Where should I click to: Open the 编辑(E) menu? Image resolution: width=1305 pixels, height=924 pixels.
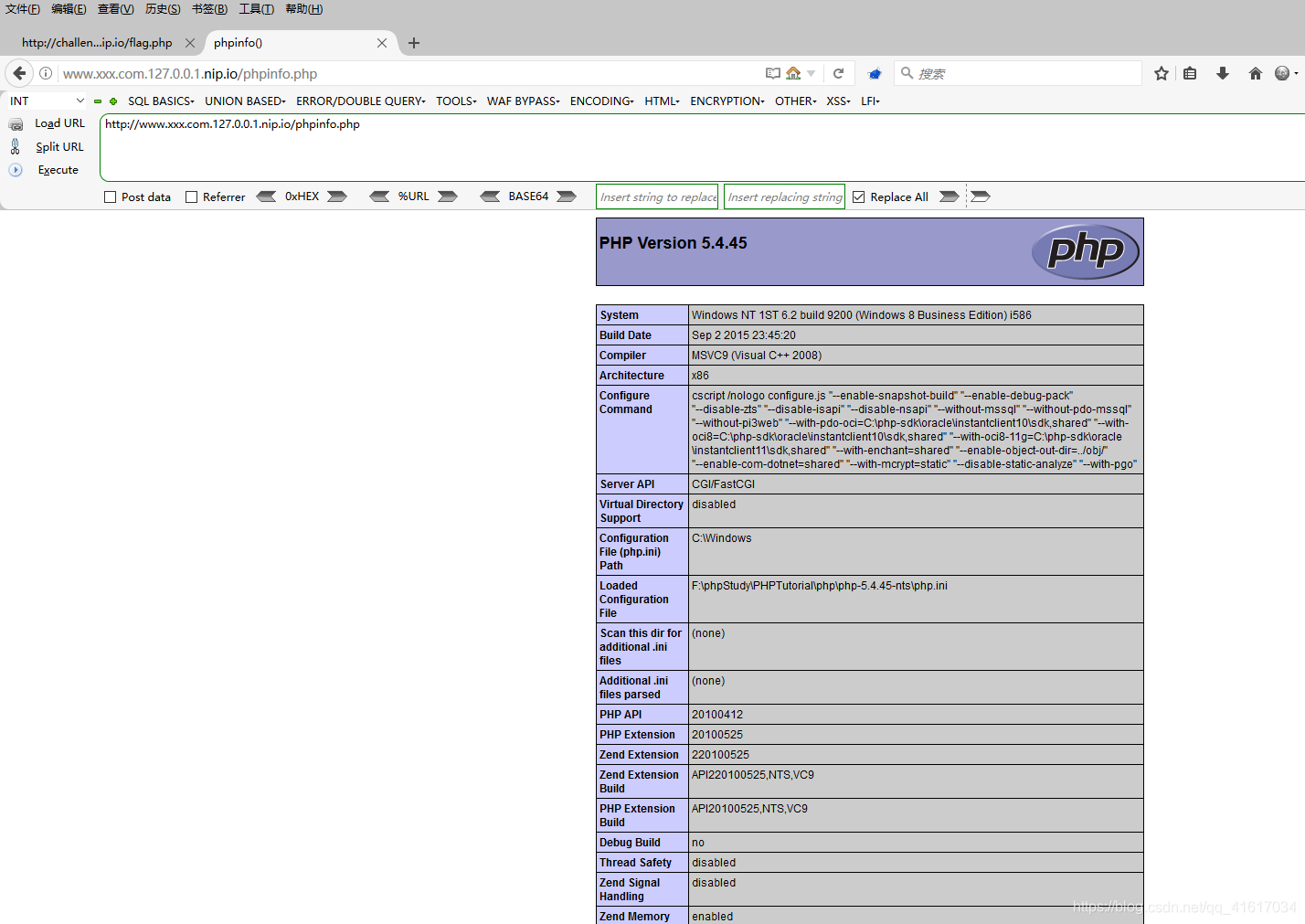coord(69,9)
